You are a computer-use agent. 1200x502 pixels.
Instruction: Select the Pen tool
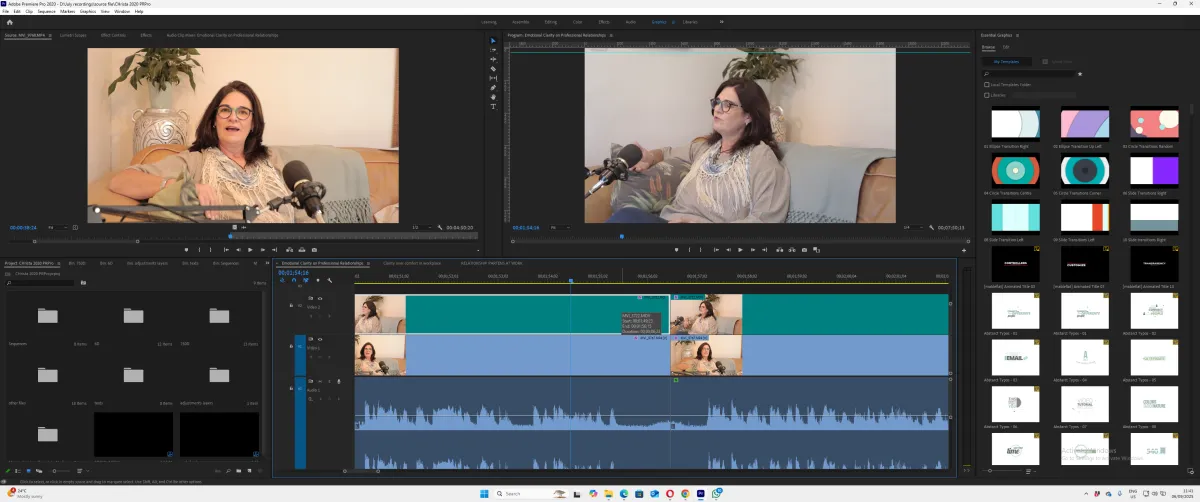[x=493, y=87]
